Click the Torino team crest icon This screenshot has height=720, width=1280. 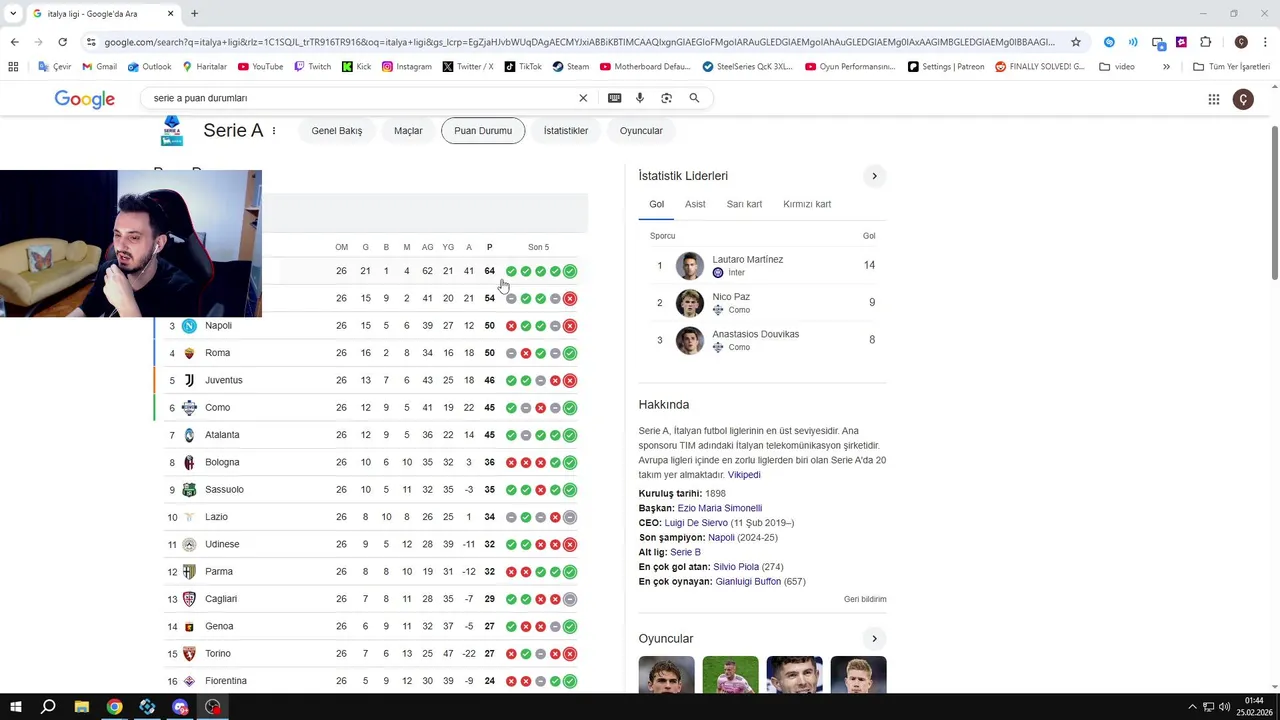pyautogui.click(x=189, y=654)
